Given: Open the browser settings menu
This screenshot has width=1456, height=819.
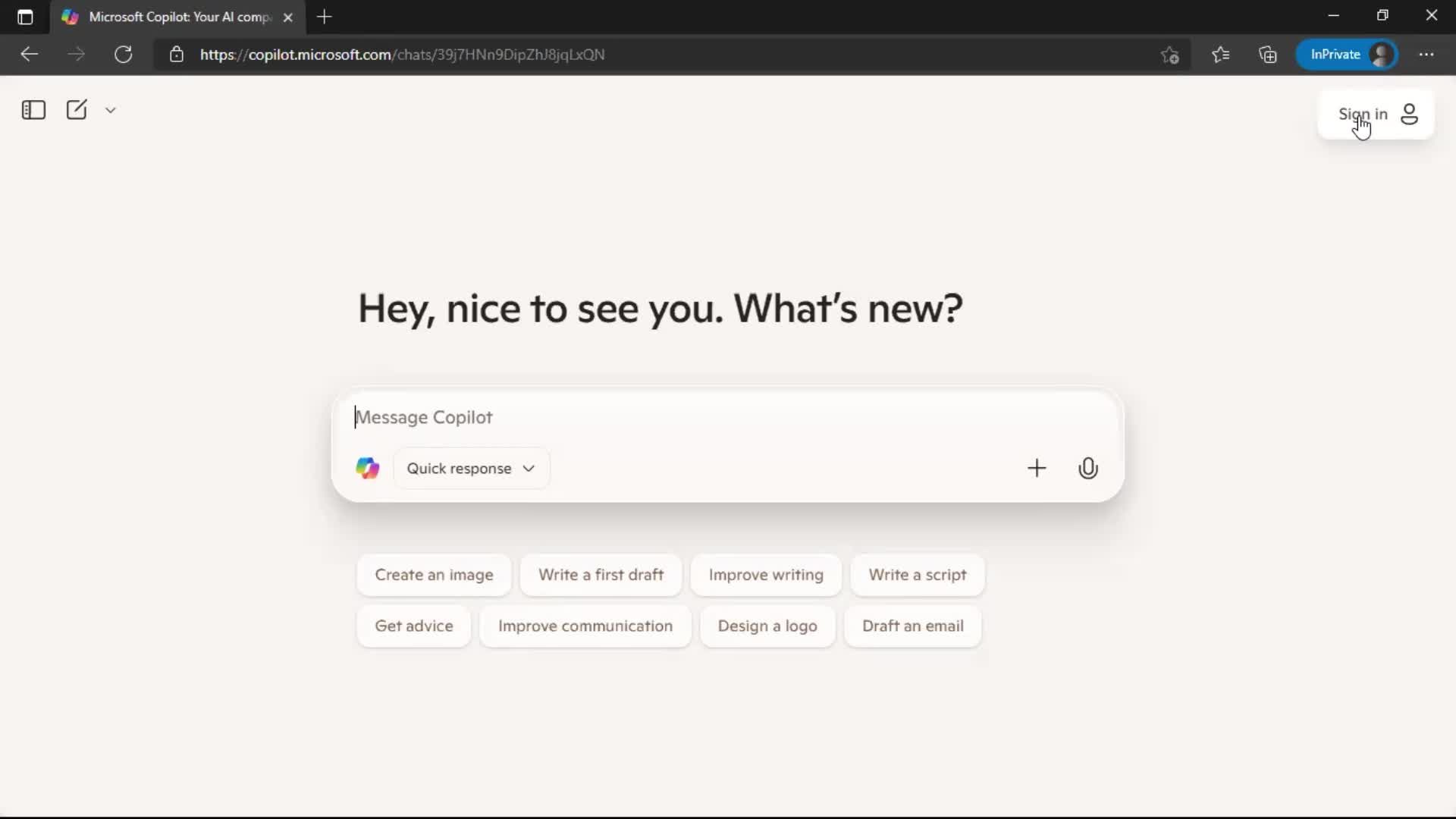Looking at the screenshot, I should (x=1428, y=55).
